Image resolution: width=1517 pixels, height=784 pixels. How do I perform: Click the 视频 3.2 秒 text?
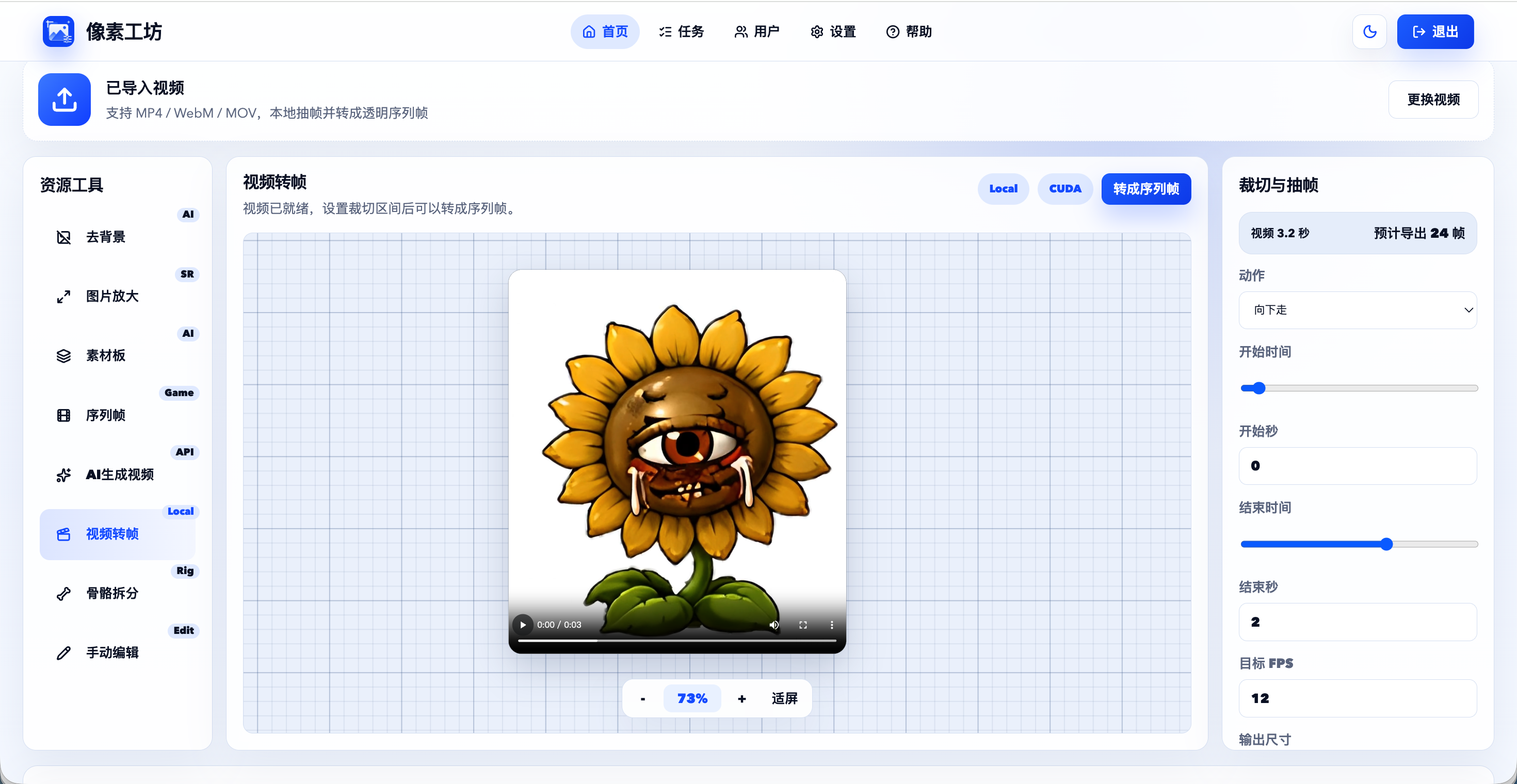(x=1280, y=233)
